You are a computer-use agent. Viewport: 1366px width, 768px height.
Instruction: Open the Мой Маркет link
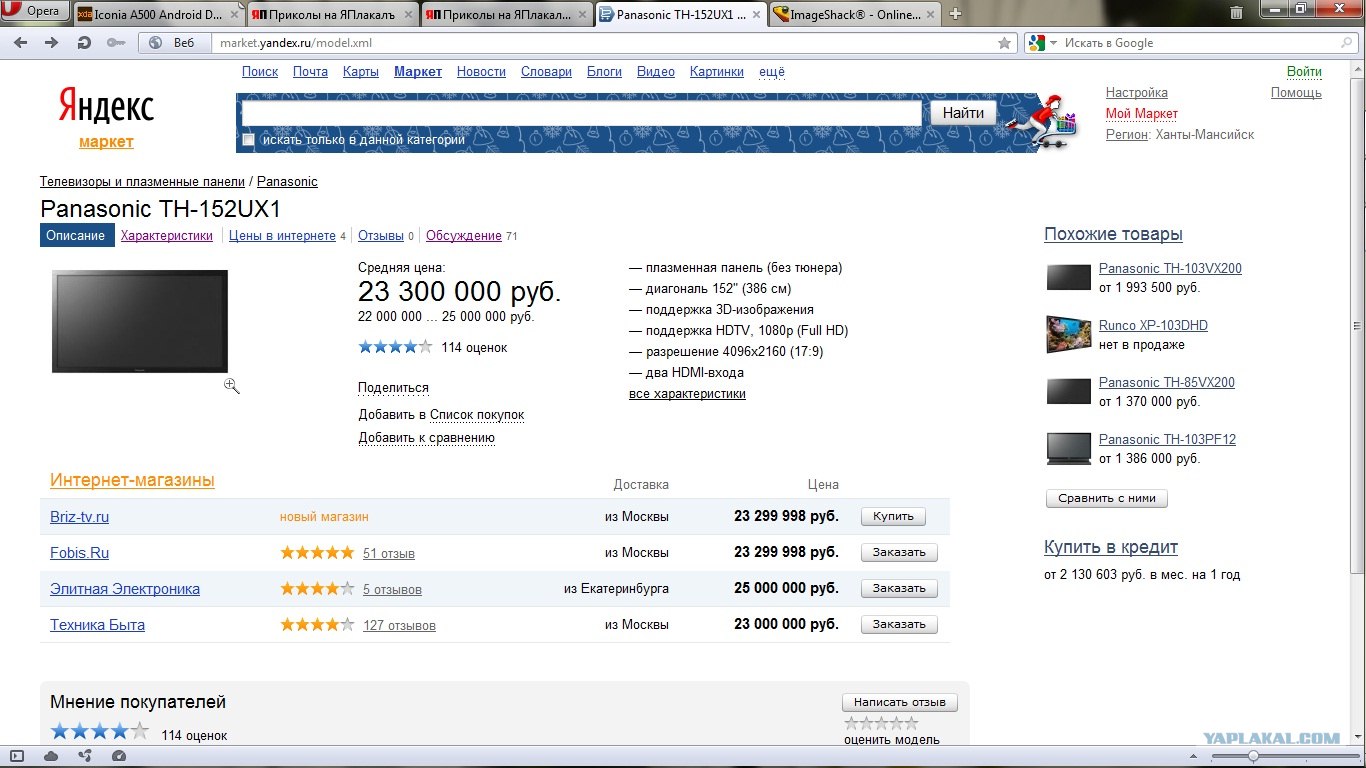[1141, 114]
